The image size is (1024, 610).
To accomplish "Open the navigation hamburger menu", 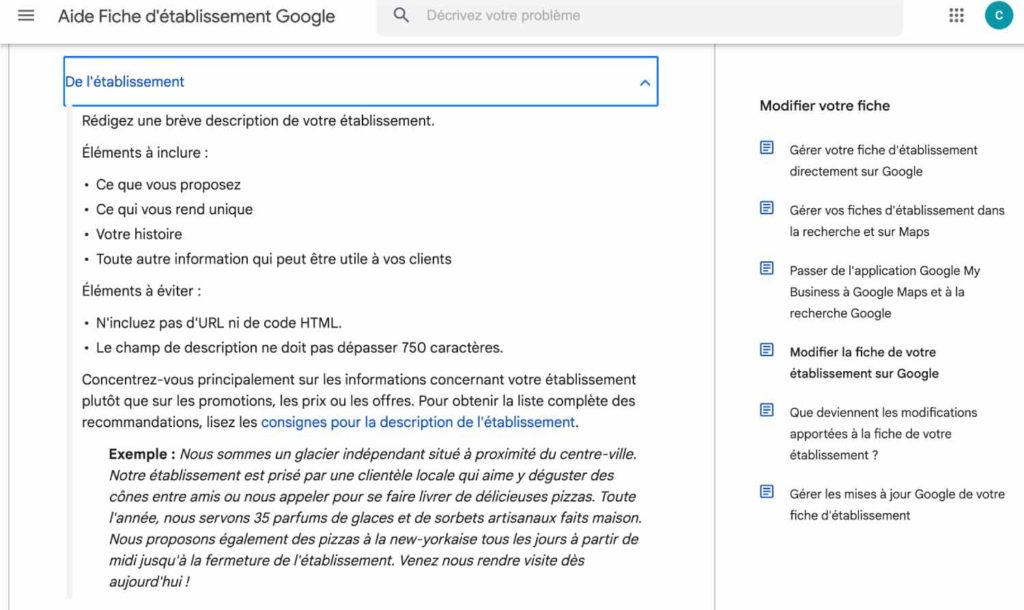I will pos(26,16).
